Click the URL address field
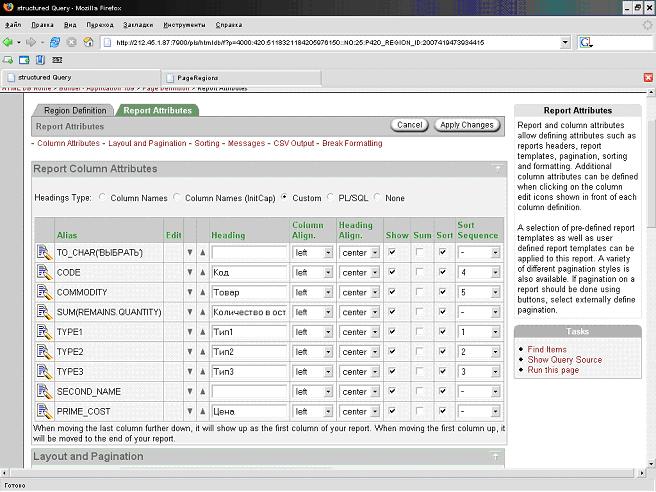656x492 pixels. tap(331, 42)
